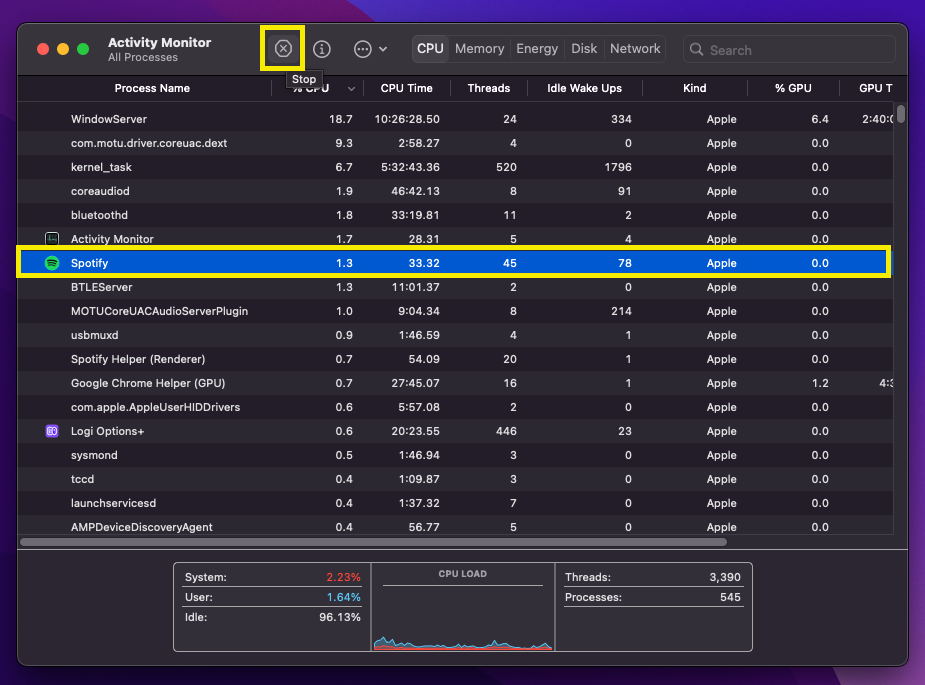
Task: Click the horizontal scrollbar at bottom
Action: 373,542
